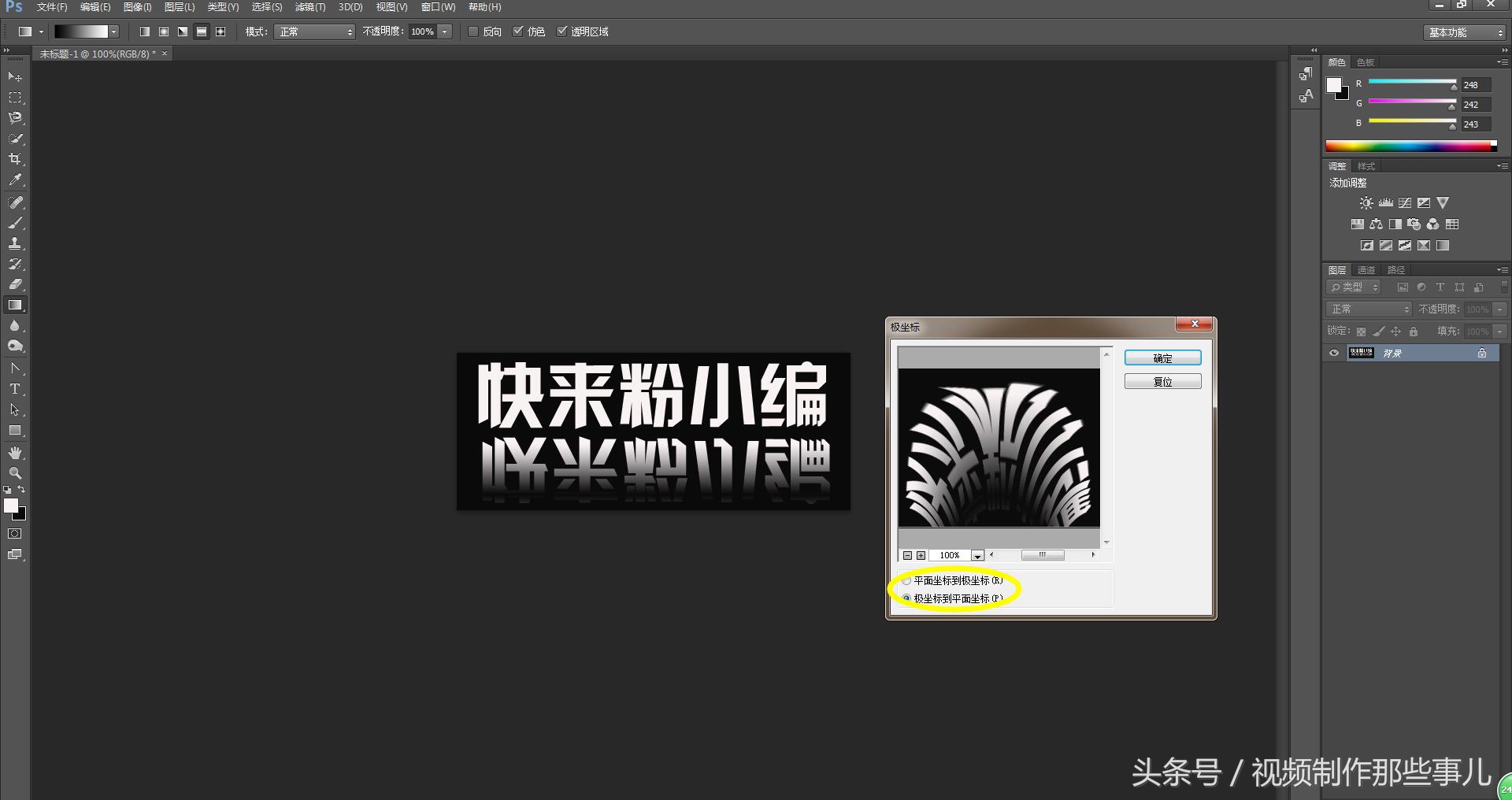
Task: Select the Gradient tool
Action: (16, 305)
